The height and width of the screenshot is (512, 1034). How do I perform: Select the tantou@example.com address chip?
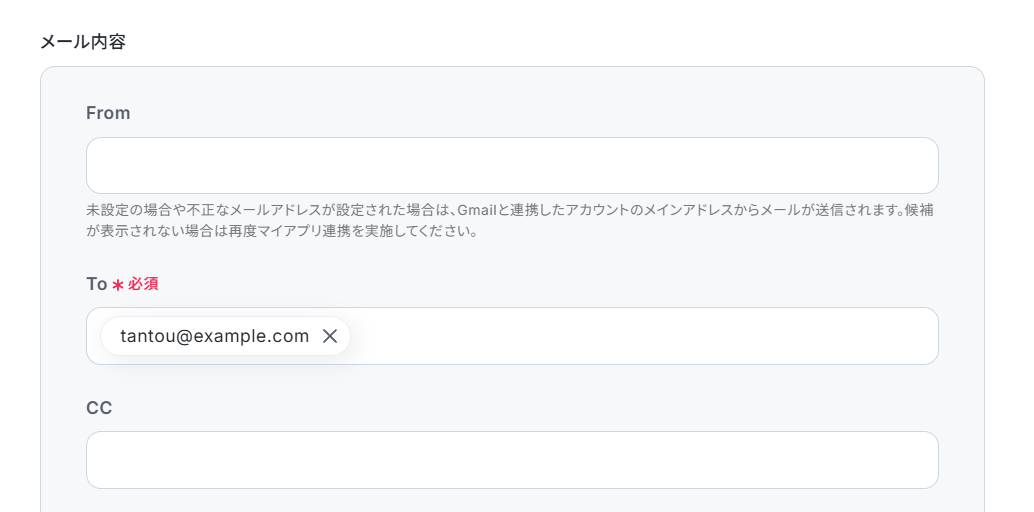214,336
